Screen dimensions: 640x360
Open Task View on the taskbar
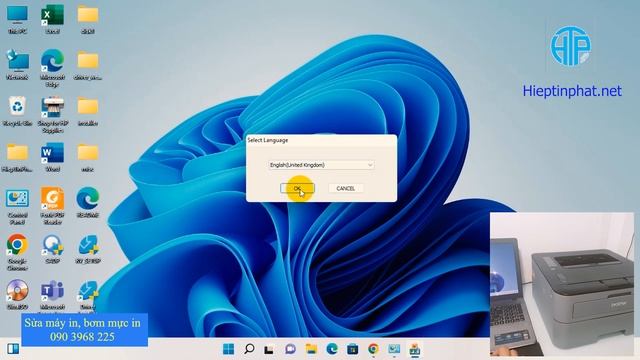(269, 349)
